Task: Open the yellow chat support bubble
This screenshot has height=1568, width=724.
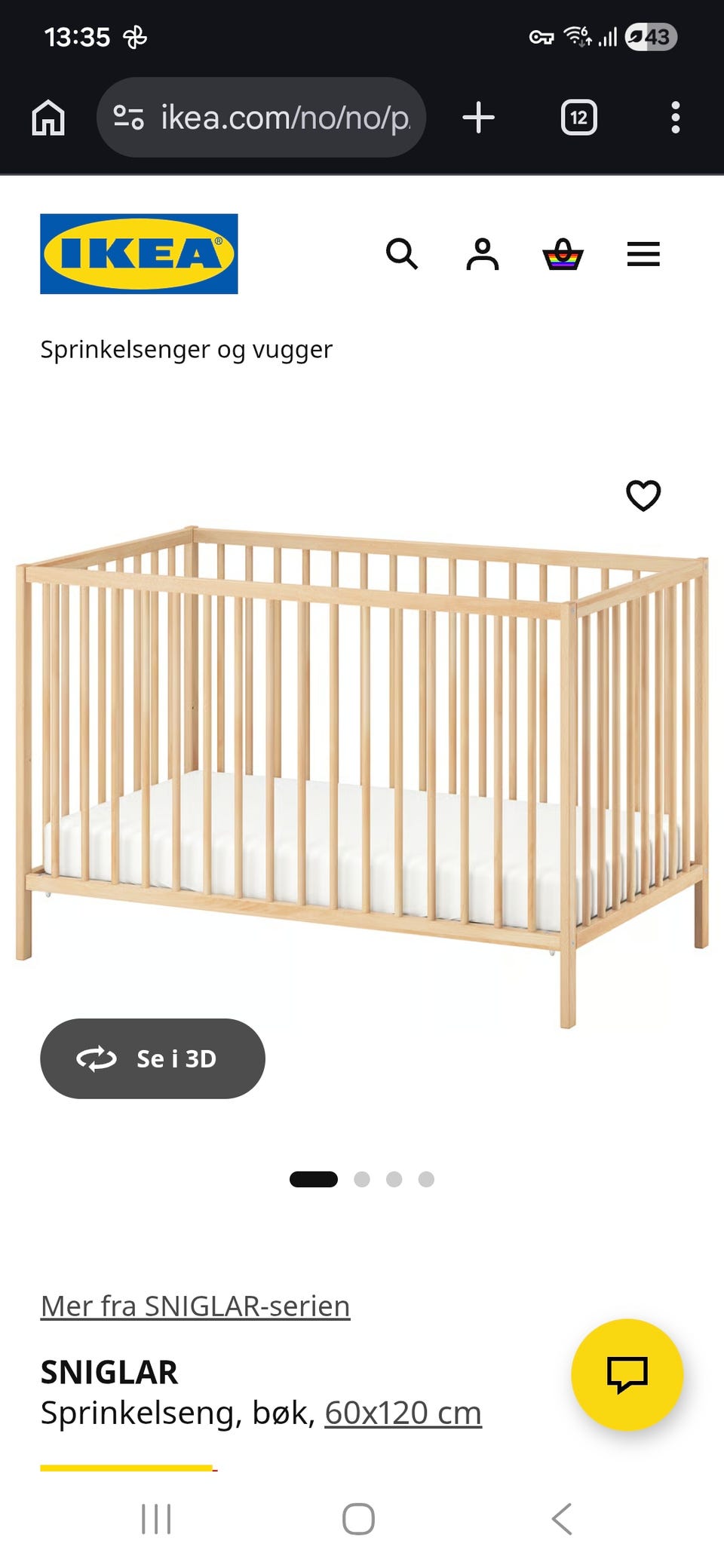Action: 627,1374
